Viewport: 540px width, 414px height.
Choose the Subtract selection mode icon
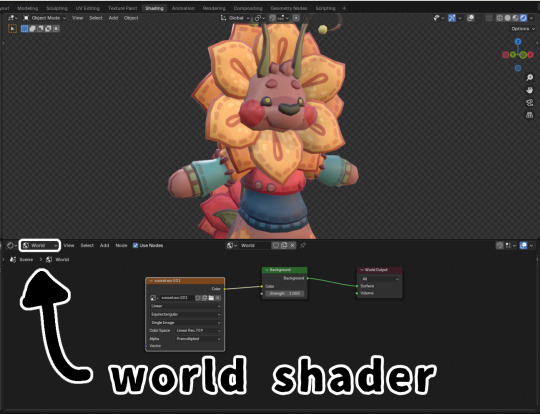[x=40, y=29]
